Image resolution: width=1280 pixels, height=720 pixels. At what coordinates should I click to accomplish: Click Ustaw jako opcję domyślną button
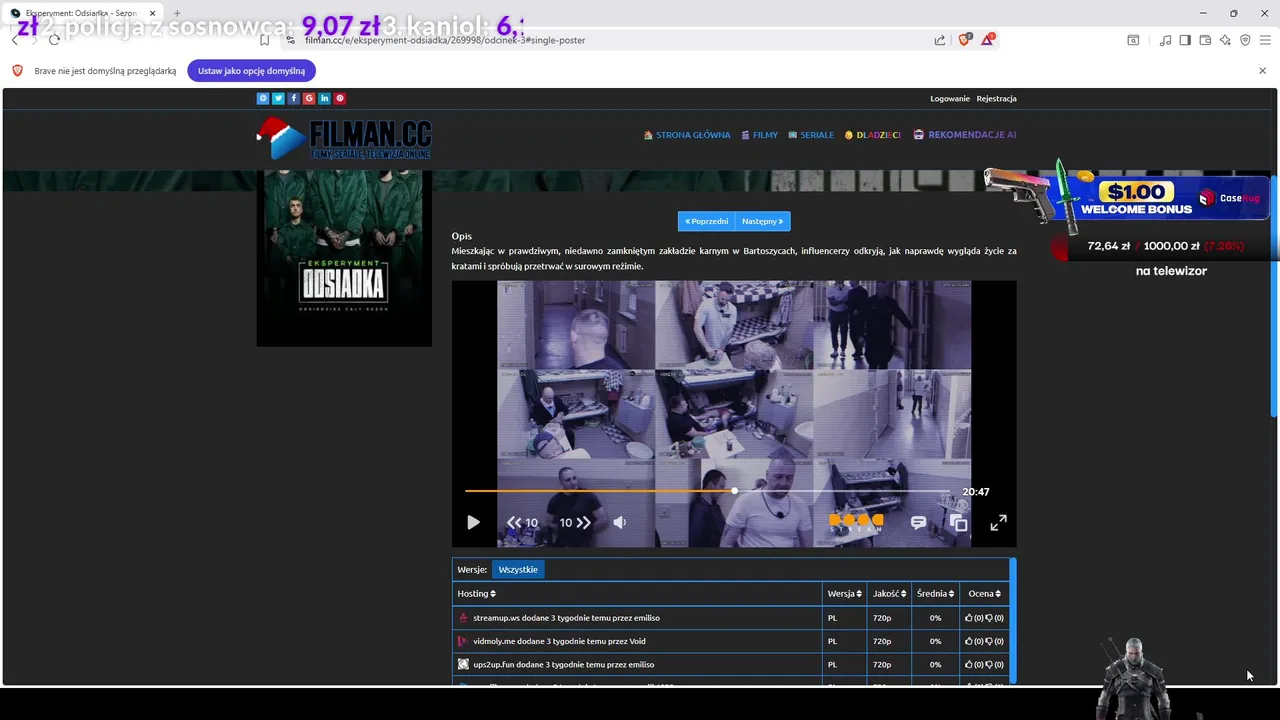click(x=251, y=71)
